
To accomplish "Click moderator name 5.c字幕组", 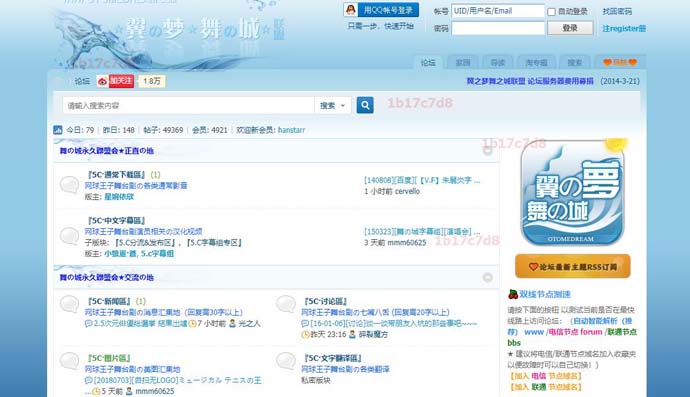I will pos(157,254).
